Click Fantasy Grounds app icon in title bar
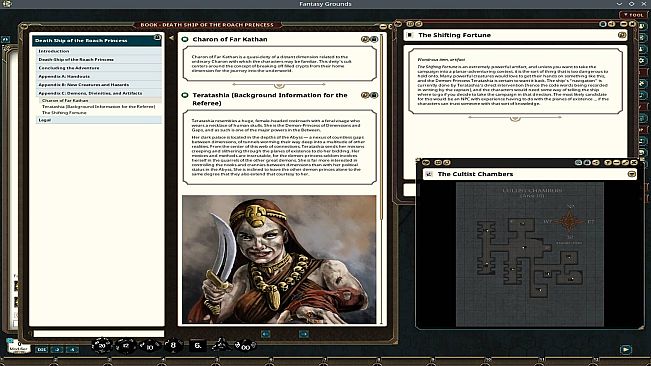651x366 pixels. (x=7, y=4)
